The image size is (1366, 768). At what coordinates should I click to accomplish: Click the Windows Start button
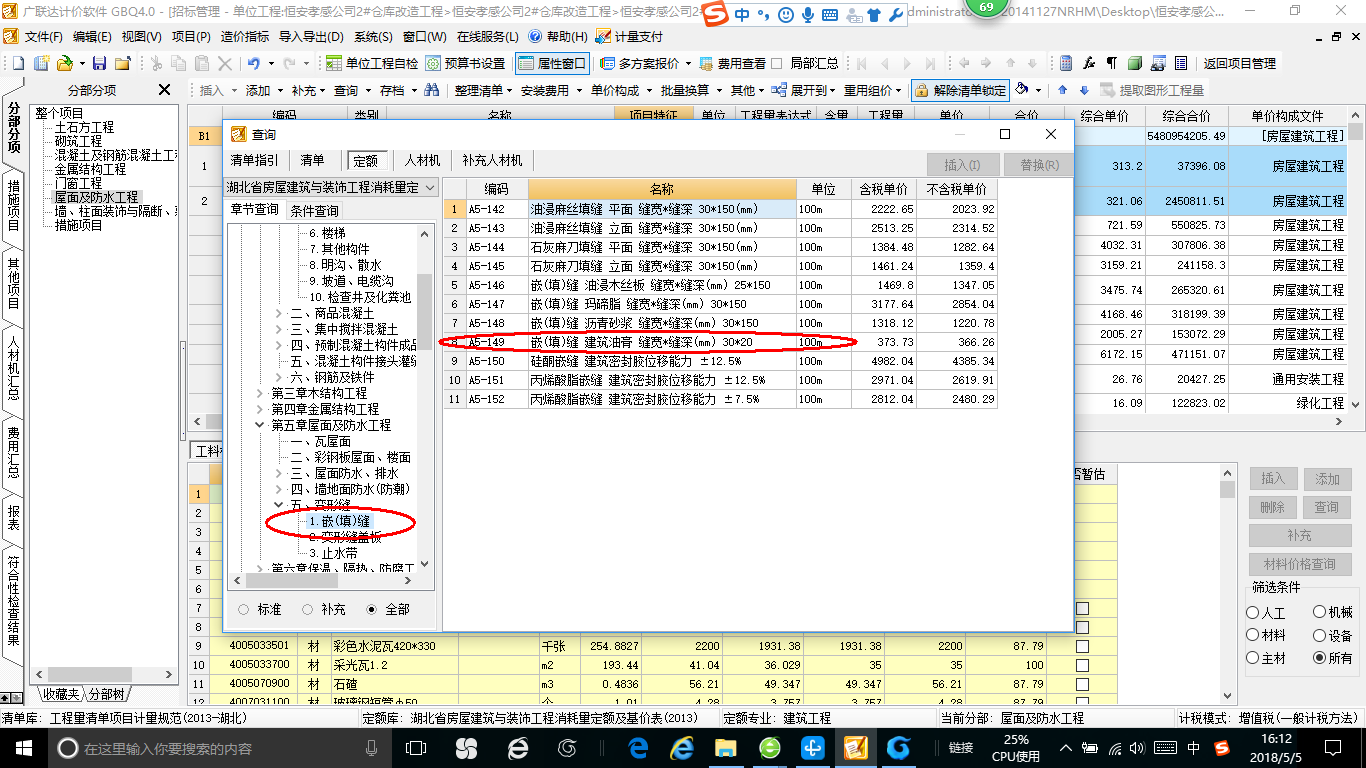coord(22,747)
